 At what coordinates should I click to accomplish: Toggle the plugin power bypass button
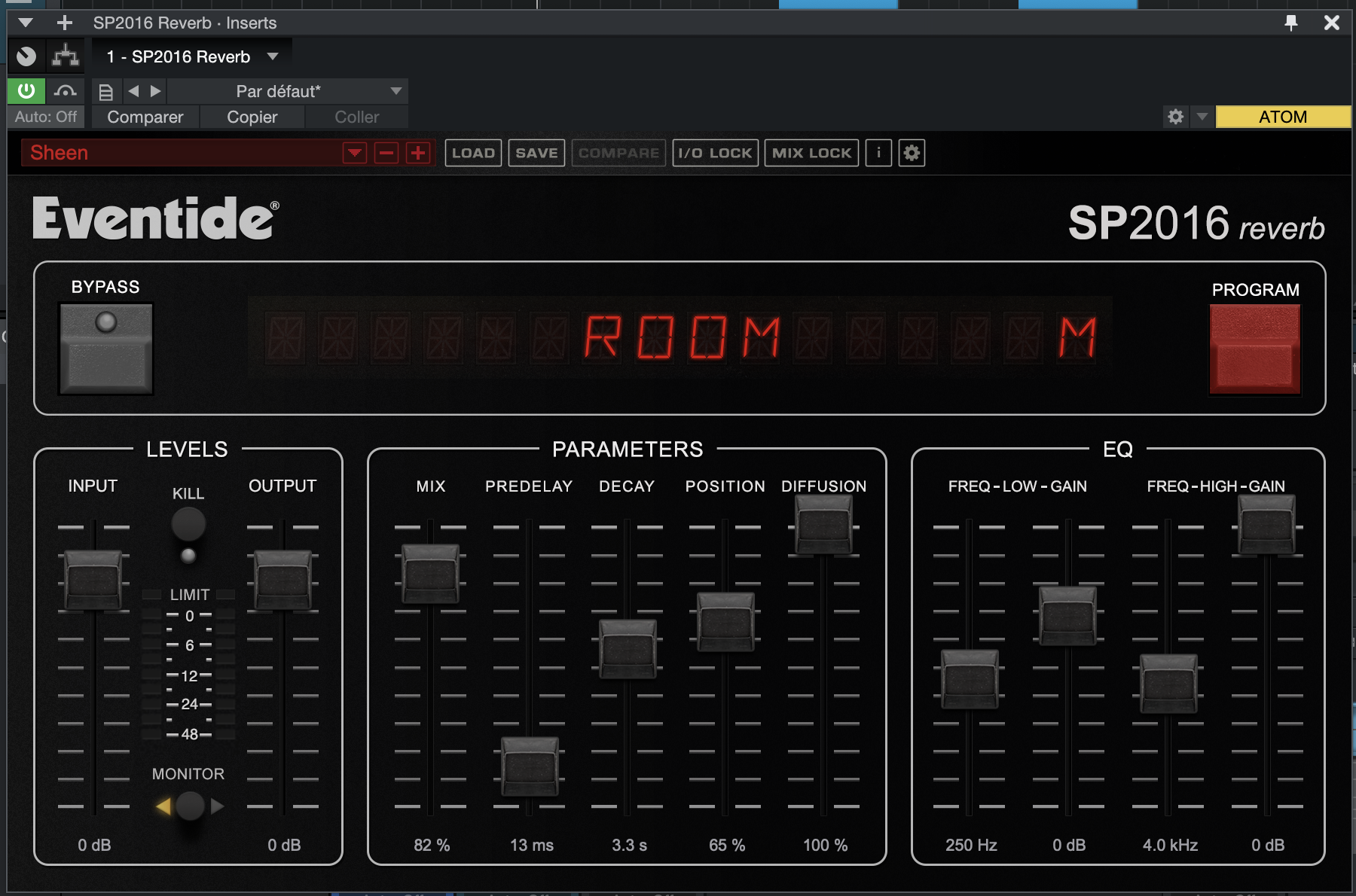(26, 91)
